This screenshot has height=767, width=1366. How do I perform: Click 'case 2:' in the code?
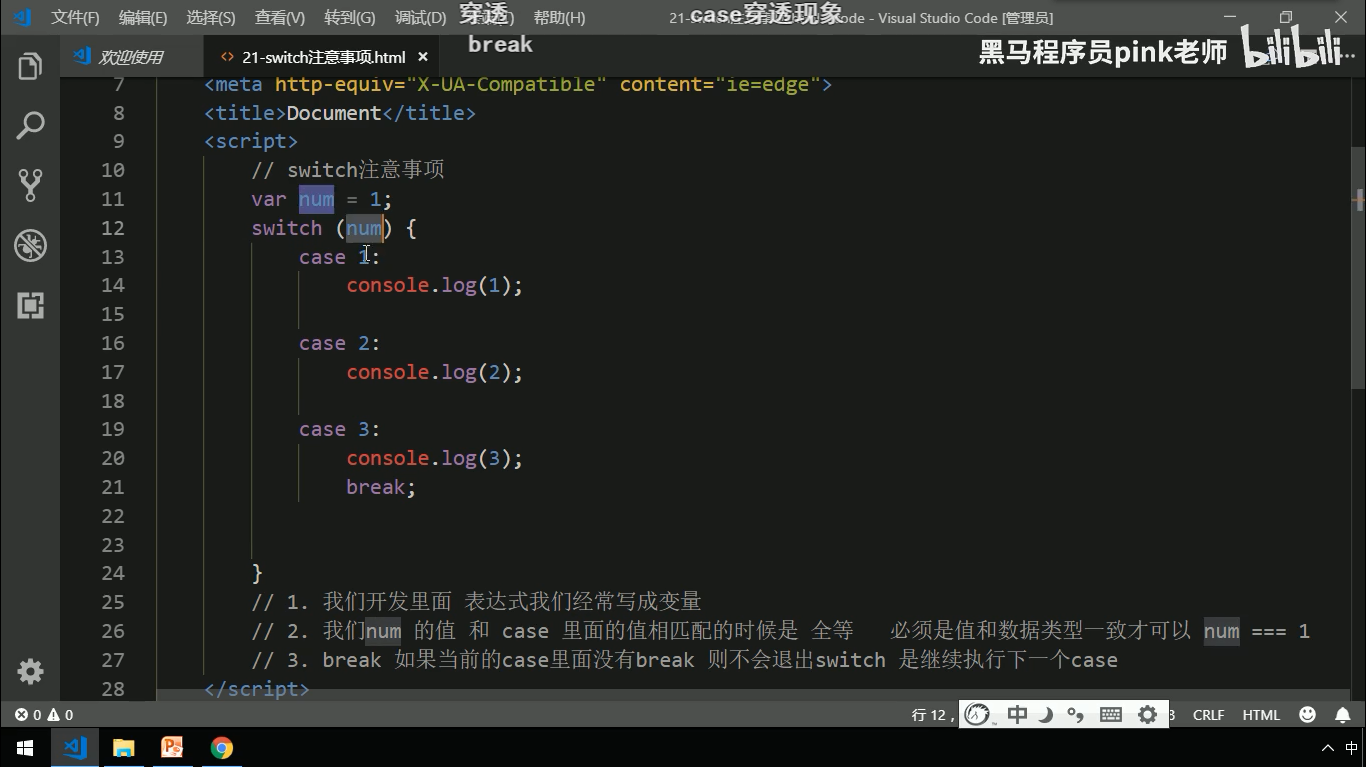point(339,343)
